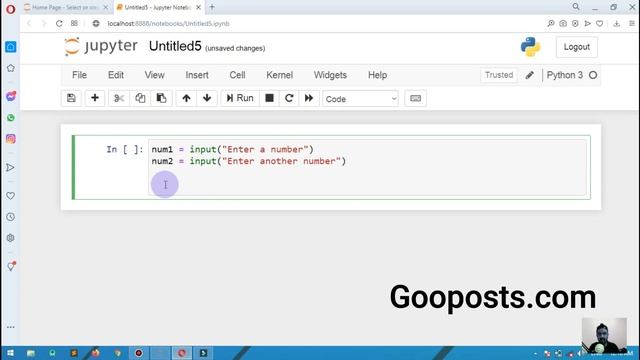Go forward in the browser history
The width and height of the screenshot is (640, 360).
tap(44, 24)
